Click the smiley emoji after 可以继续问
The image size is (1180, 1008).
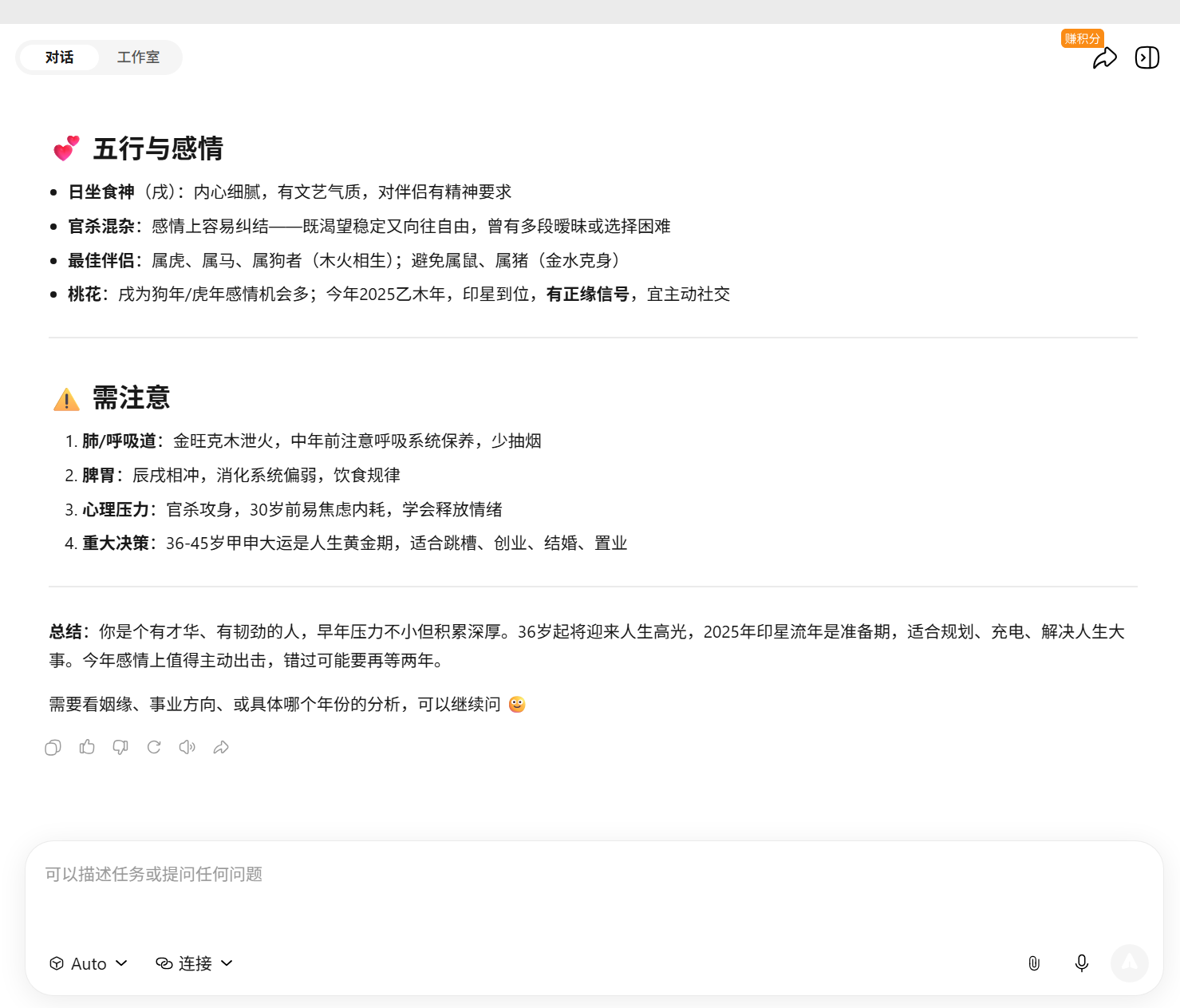tap(517, 704)
